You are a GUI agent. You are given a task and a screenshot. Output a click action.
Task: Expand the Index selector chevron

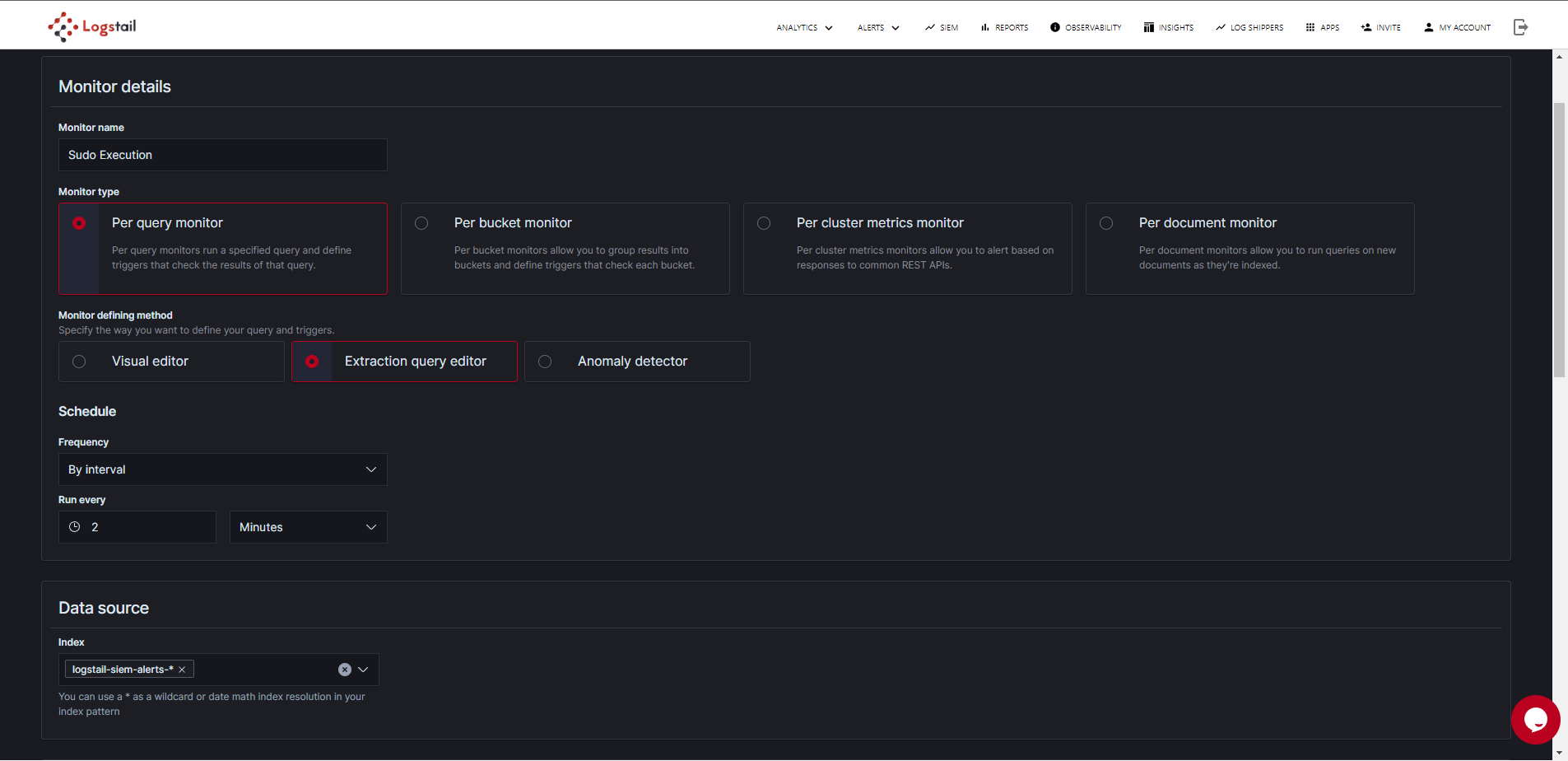coord(363,670)
